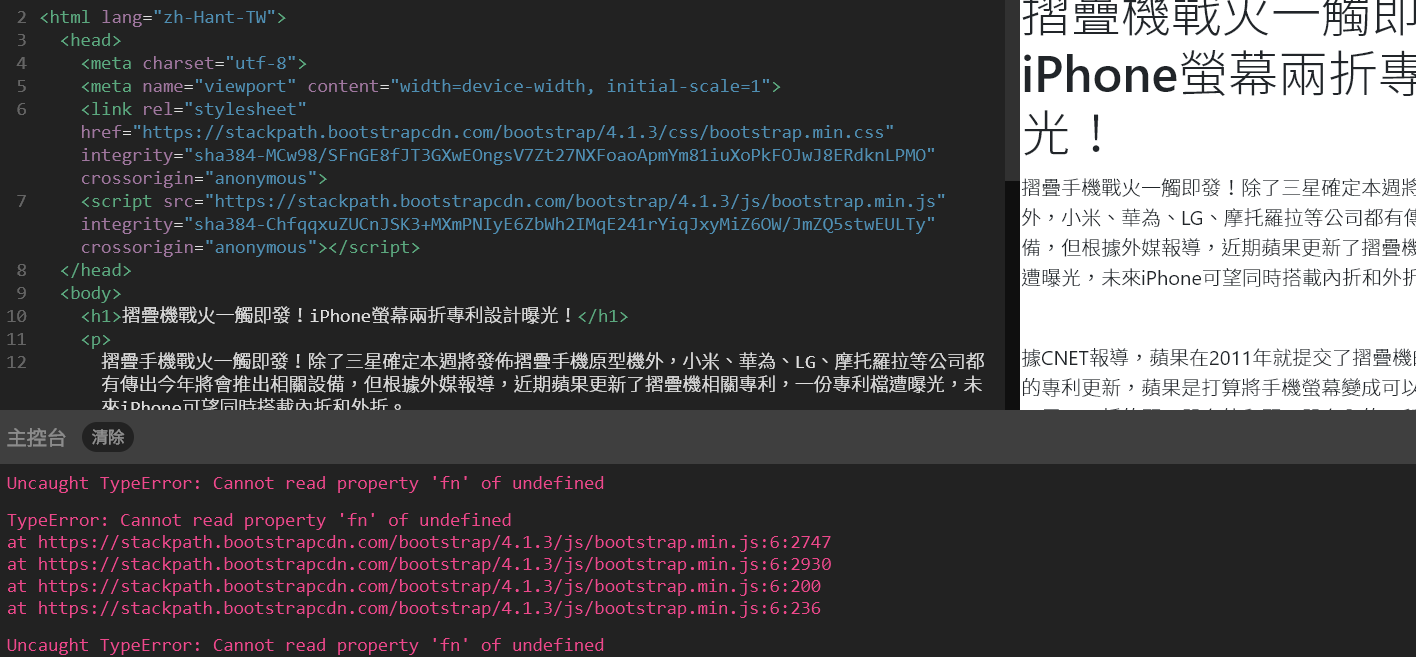Click the h1 heading code line

click(x=355, y=316)
